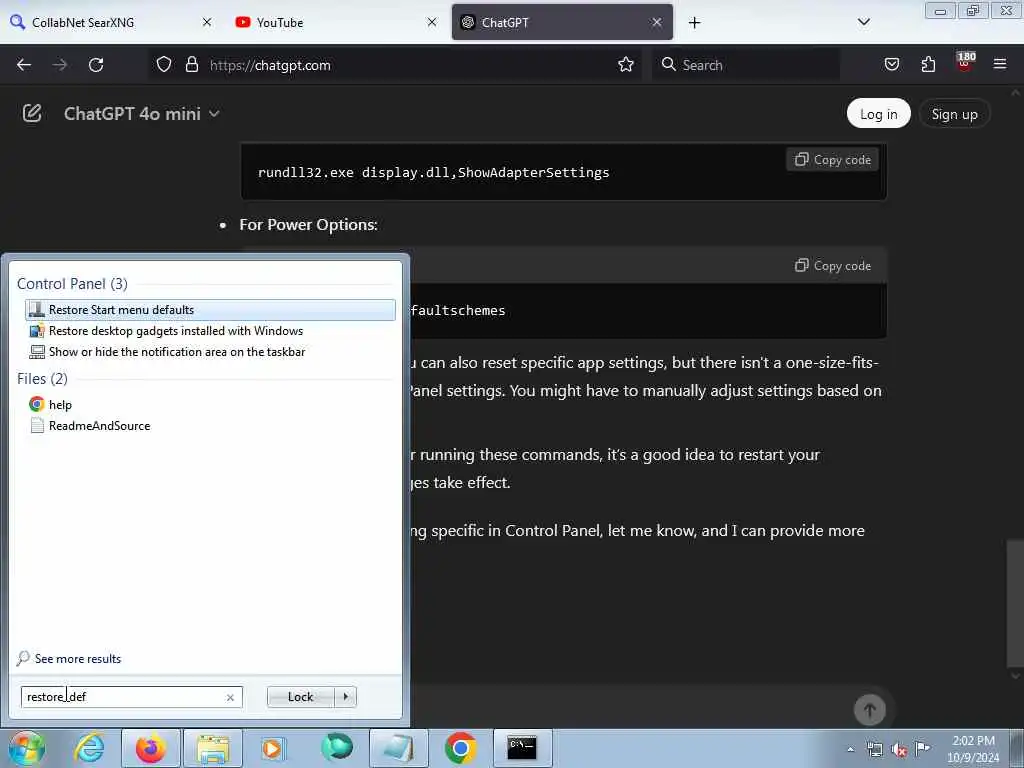The height and width of the screenshot is (768, 1024).
Task: Click the Control Panel (3) group header
Action: pyautogui.click(x=72, y=283)
